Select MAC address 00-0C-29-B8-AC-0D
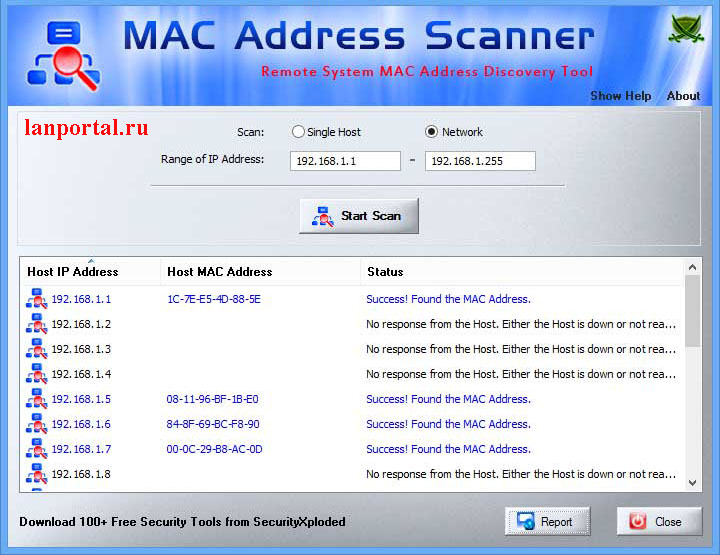720x555 pixels. pos(214,449)
